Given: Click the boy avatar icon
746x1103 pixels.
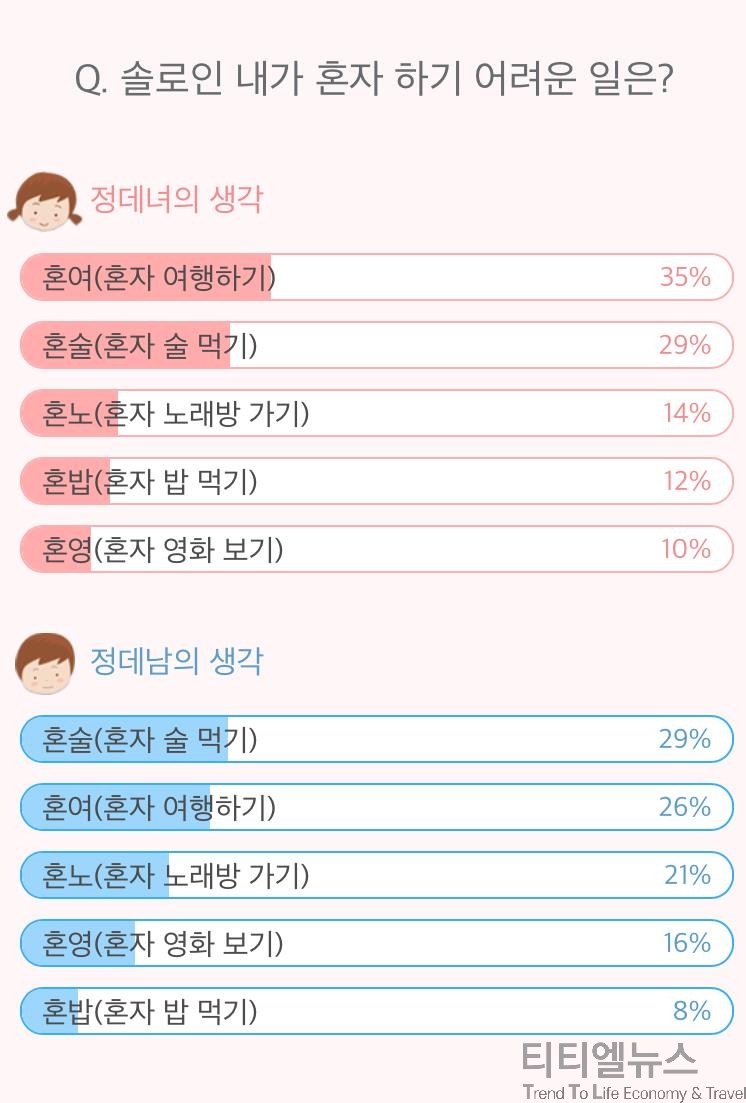Looking at the screenshot, I should [45, 663].
